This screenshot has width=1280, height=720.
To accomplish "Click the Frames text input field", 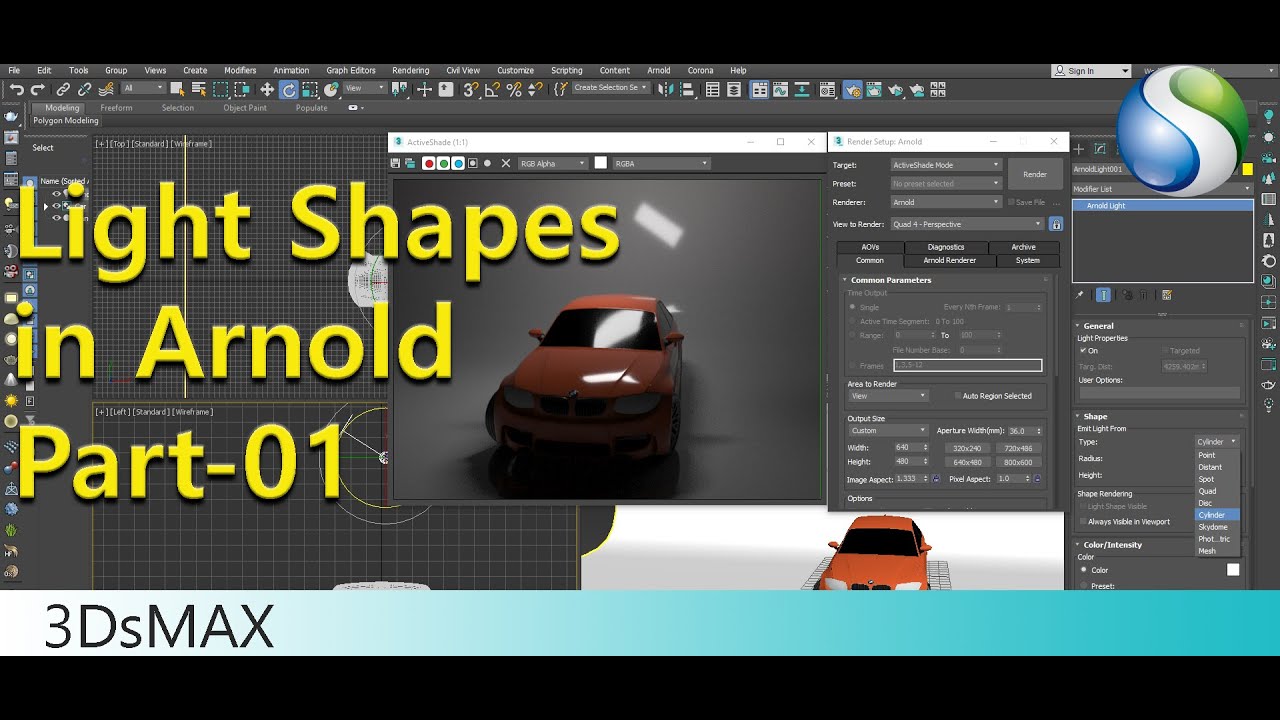I will pyautogui.click(x=967, y=366).
